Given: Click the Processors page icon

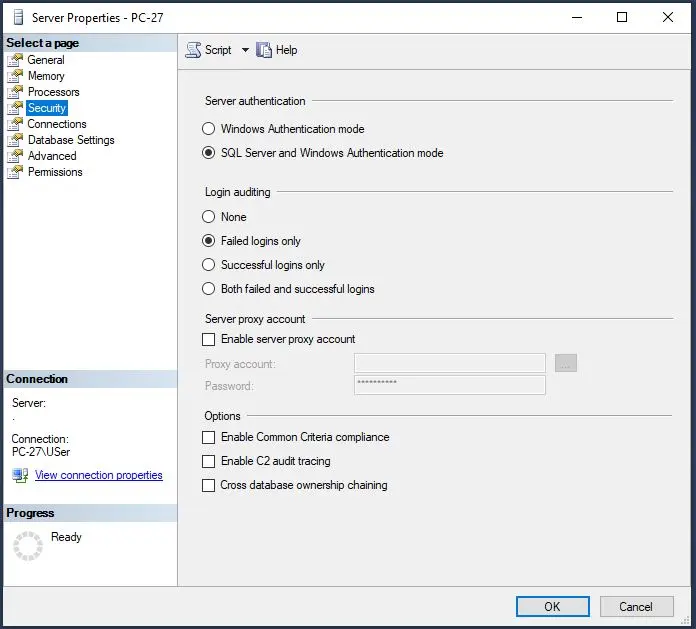Looking at the screenshot, I should tap(15, 92).
